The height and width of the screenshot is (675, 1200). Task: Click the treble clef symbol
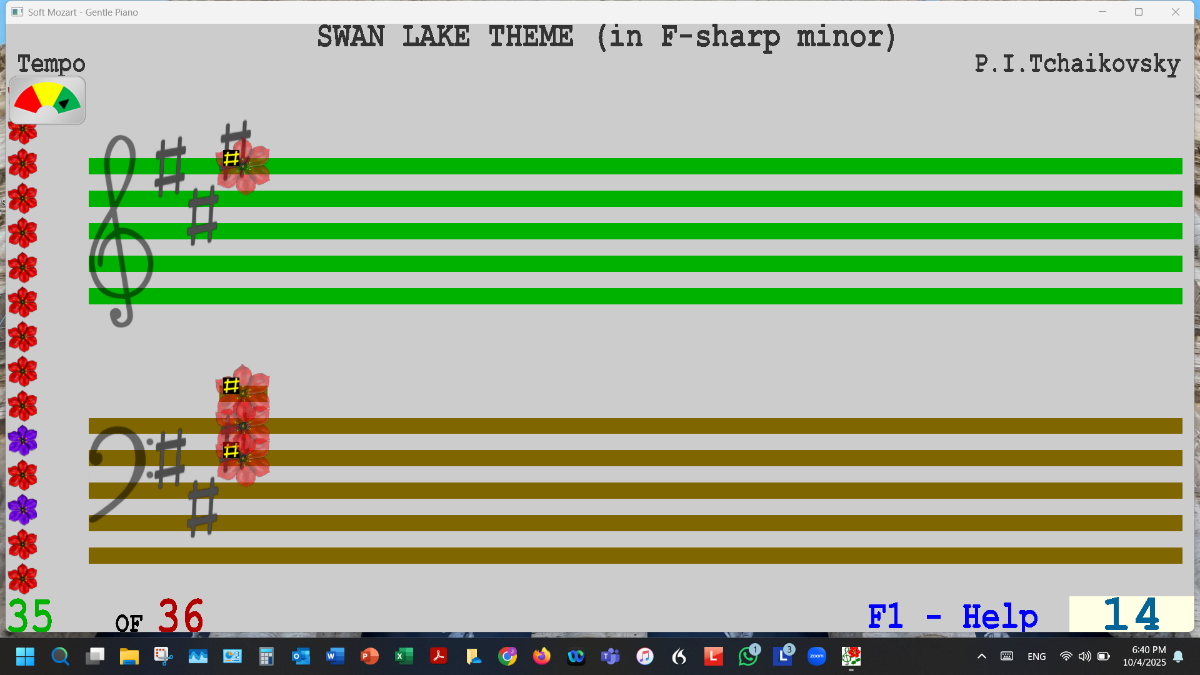[x=120, y=232]
